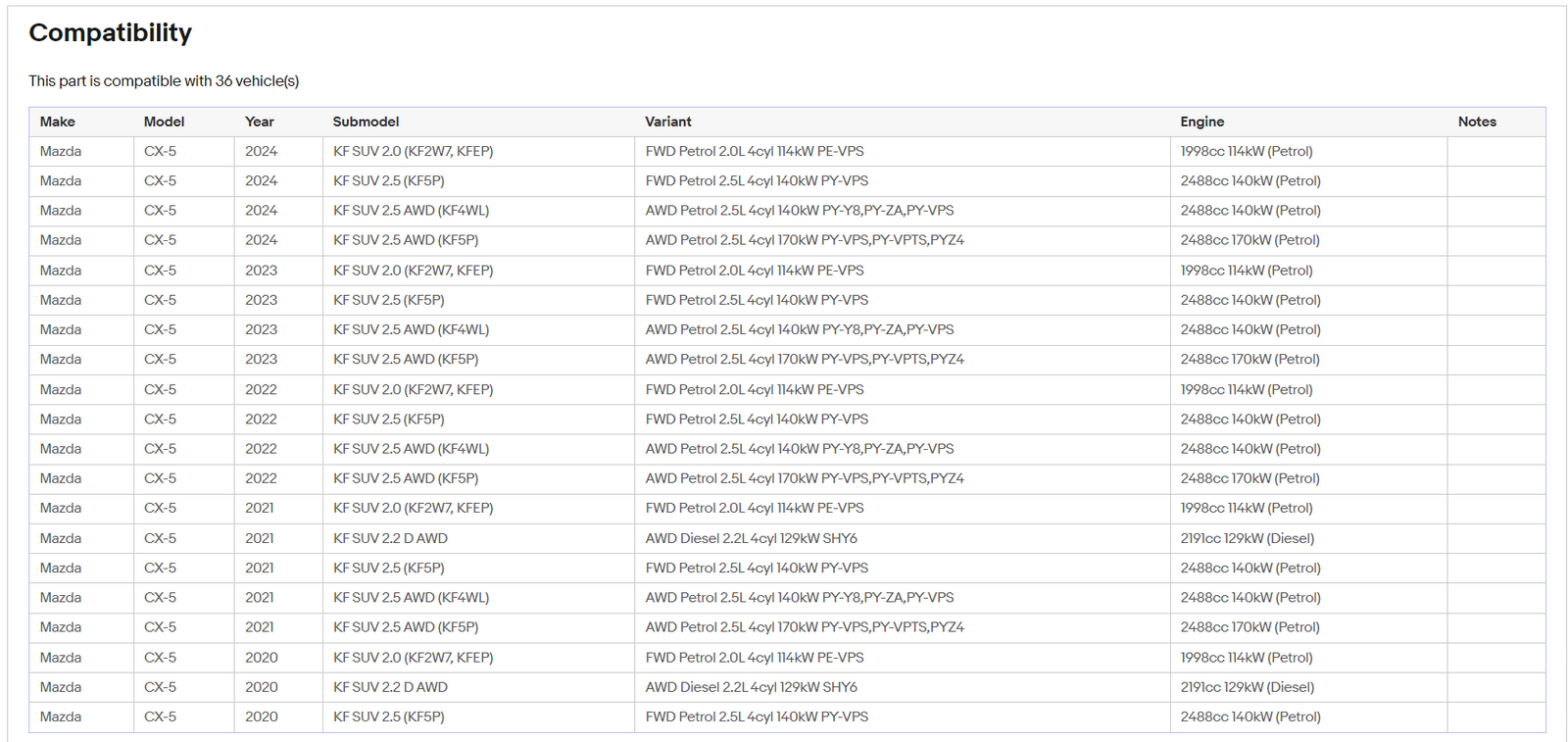Viewport: 1568px width, 742px height.
Task: Click the Variant column header
Action: point(668,122)
